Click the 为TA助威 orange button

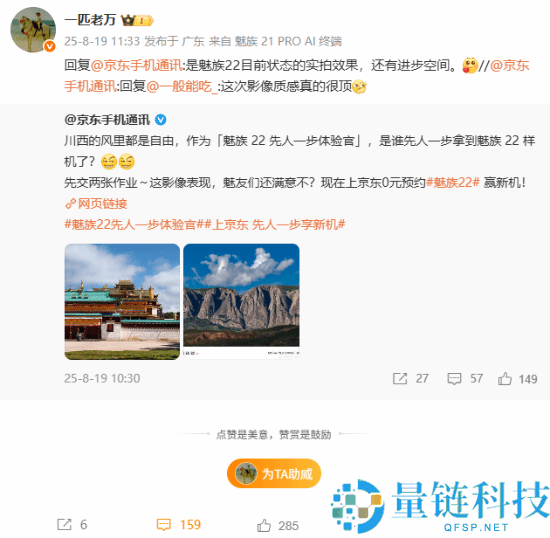click(274, 473)
